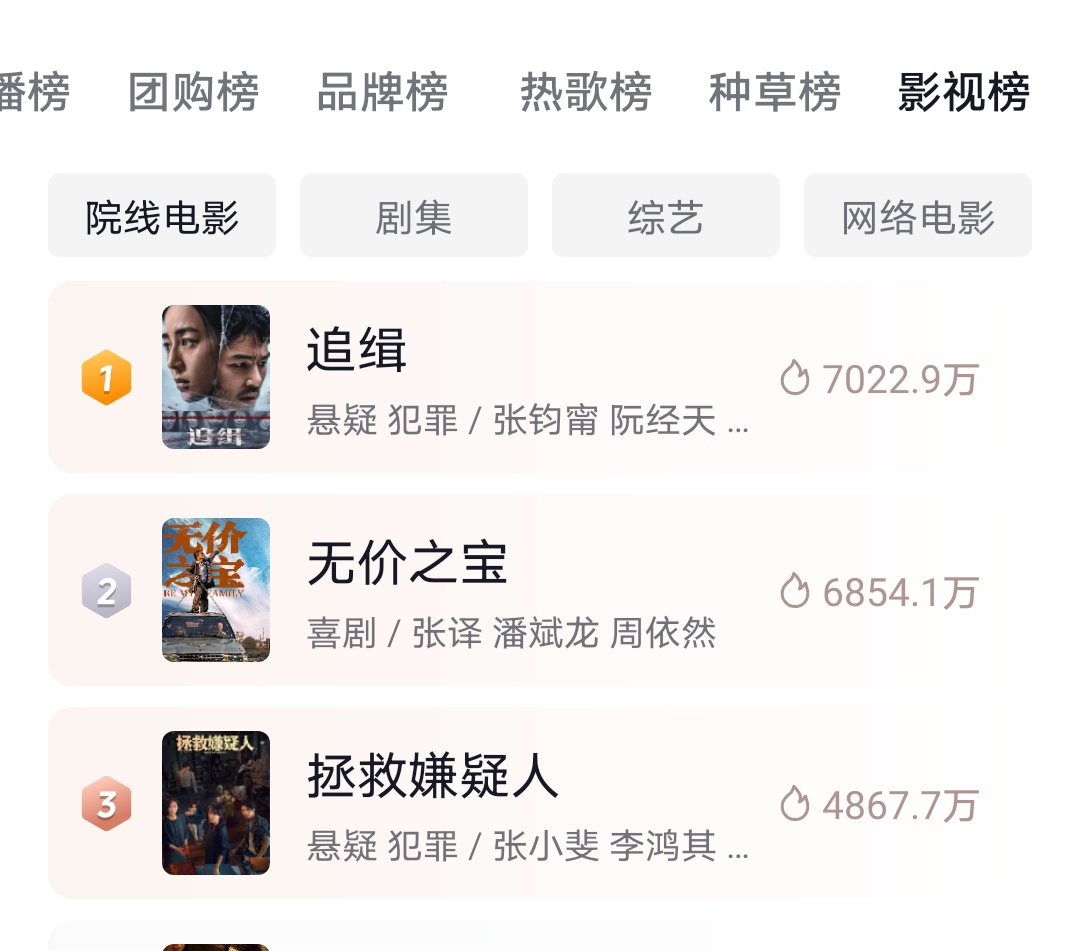Viewport: 1080px width, 951px height.
Task: Click flame icon beside 7022.9万
Action: [x=795, y=379]
